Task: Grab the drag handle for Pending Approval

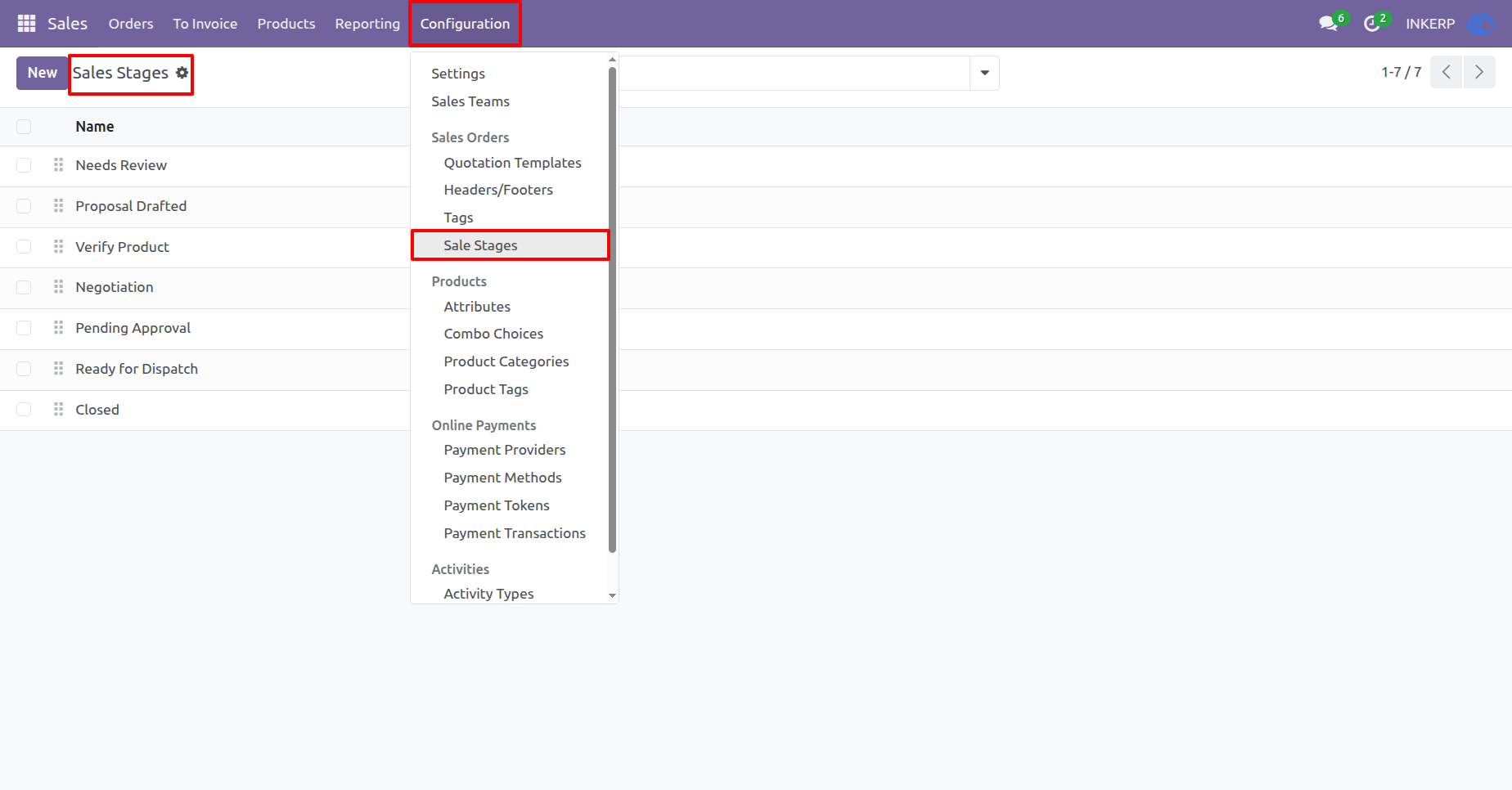Action: click(58, 328)
